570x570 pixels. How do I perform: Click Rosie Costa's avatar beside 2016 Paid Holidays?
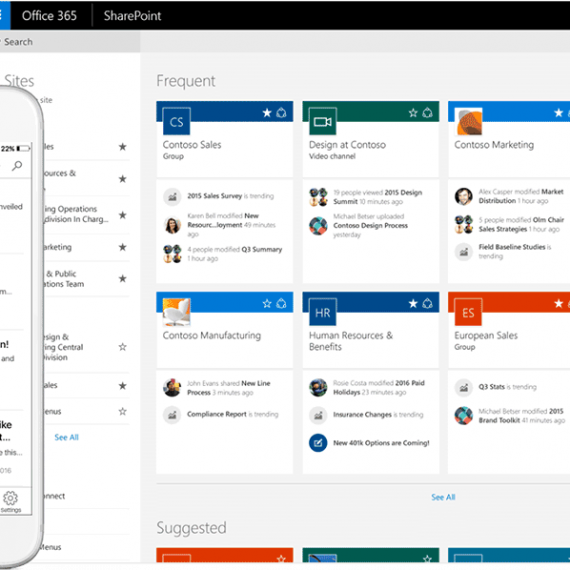(x=318, y=388)
